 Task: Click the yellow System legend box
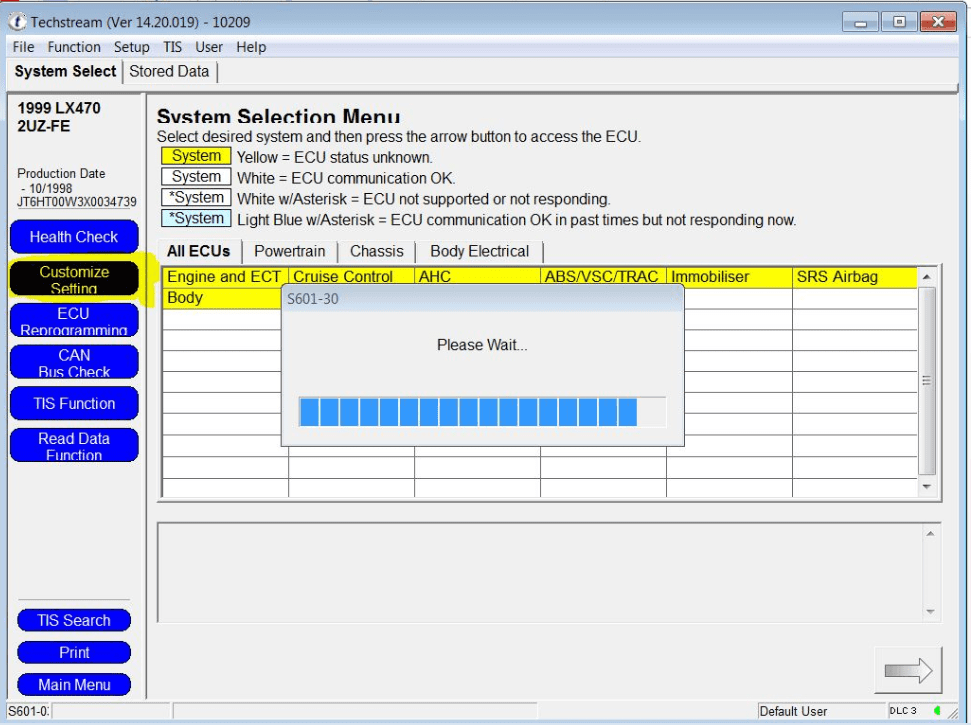[196, 156]
